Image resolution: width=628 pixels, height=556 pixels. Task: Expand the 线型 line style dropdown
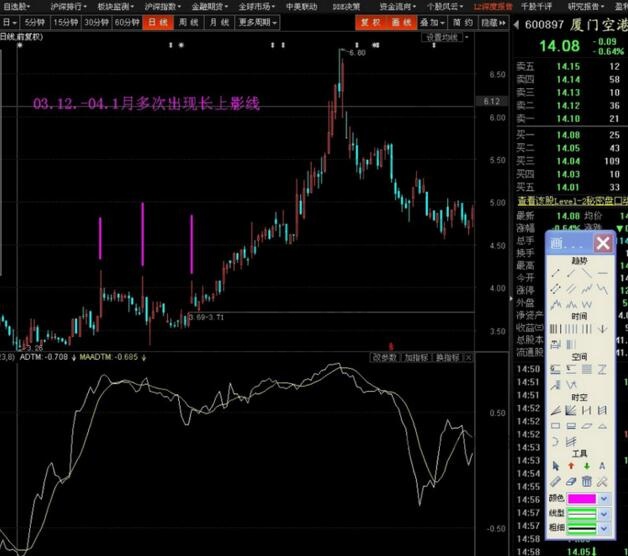pos(603,513)
